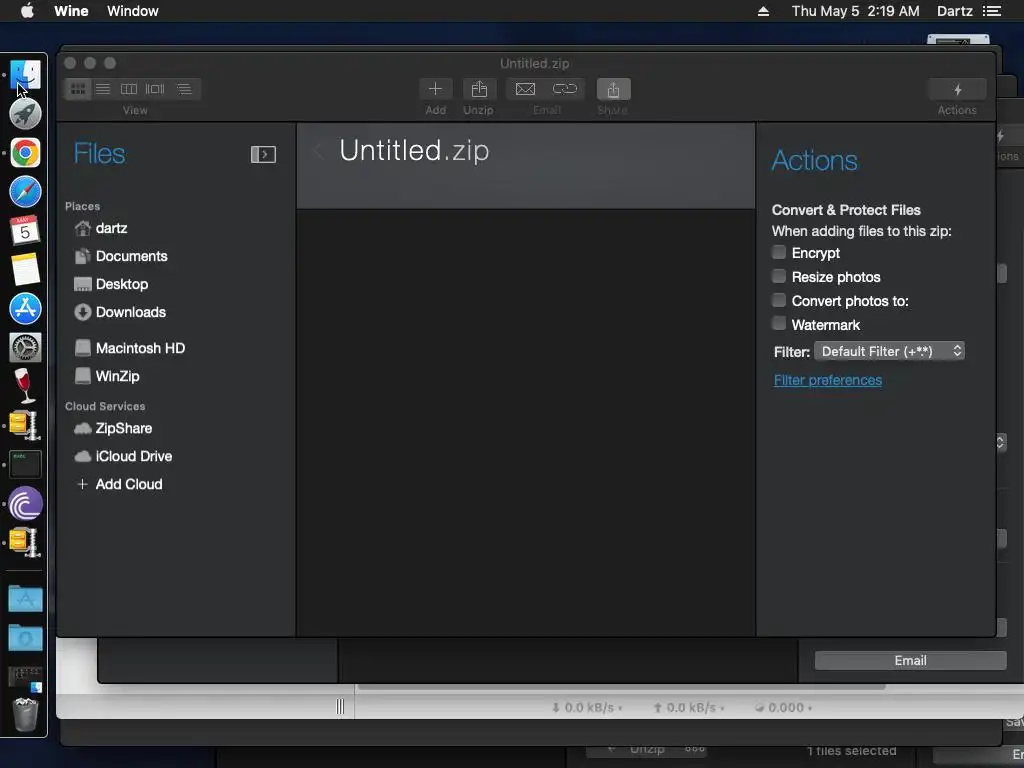
Task: Open the Wine menu
Action: (71, 11)
